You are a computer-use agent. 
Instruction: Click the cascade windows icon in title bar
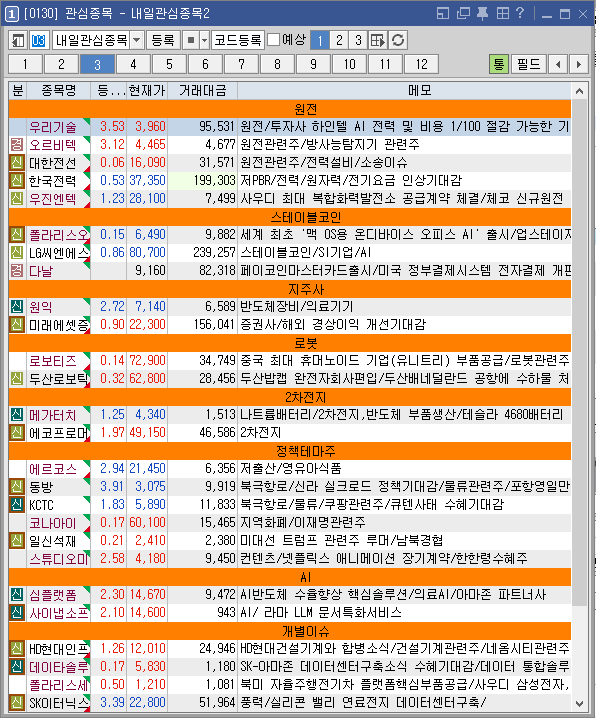coord(463,13)
